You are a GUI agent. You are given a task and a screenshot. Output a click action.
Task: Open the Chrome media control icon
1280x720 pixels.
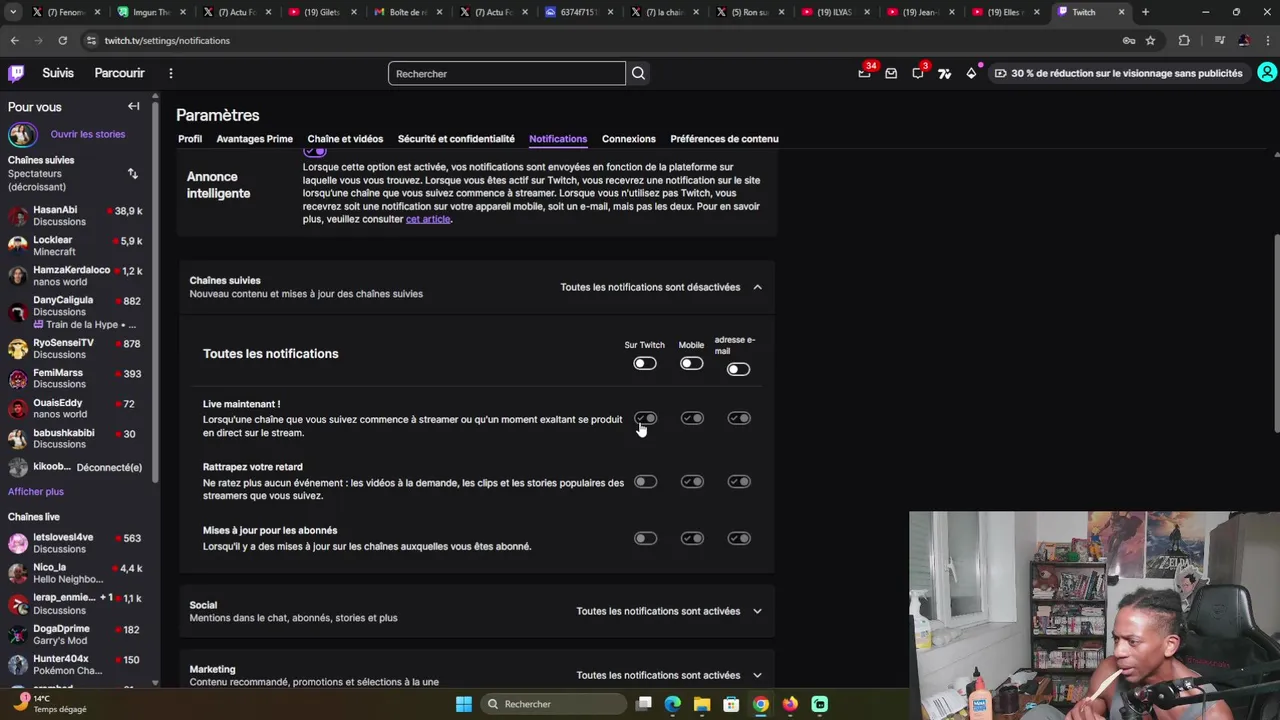click(x=1219, y=40)
